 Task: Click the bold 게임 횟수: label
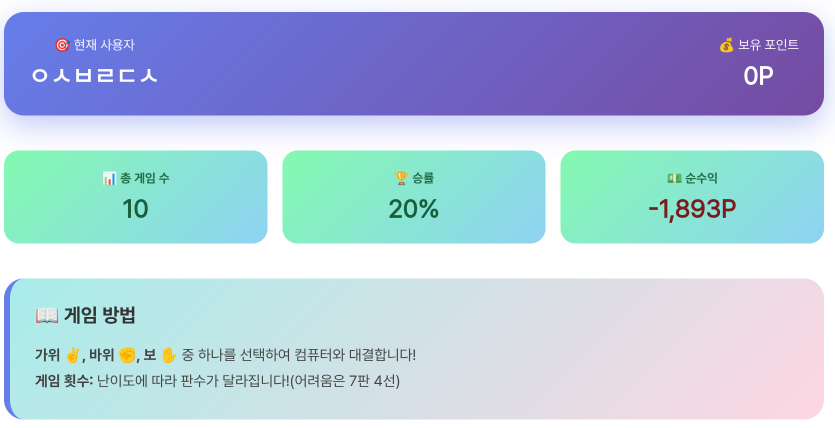(64, 381)
